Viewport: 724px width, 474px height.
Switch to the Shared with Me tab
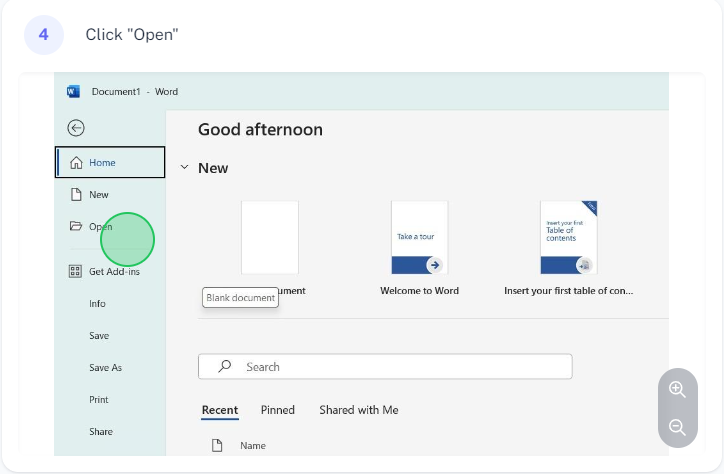click(x=359, y=410)
